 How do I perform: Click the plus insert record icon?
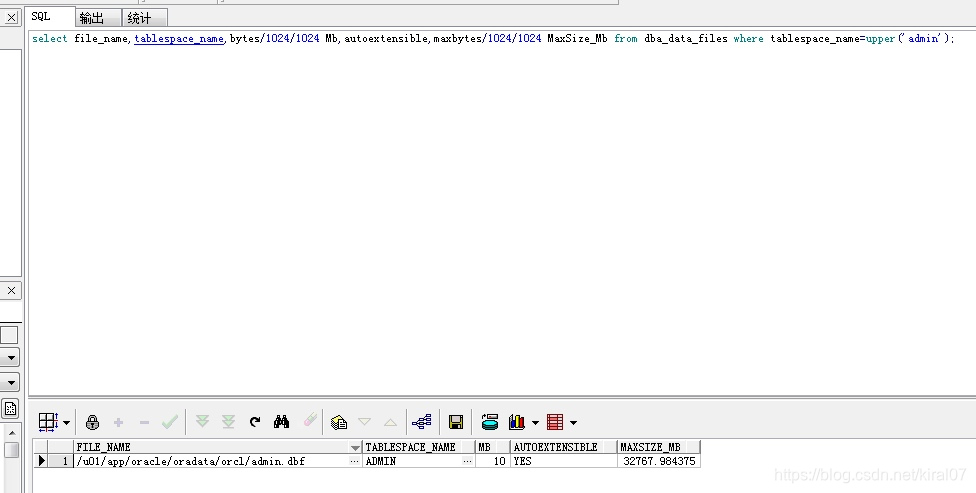[118, 423]
